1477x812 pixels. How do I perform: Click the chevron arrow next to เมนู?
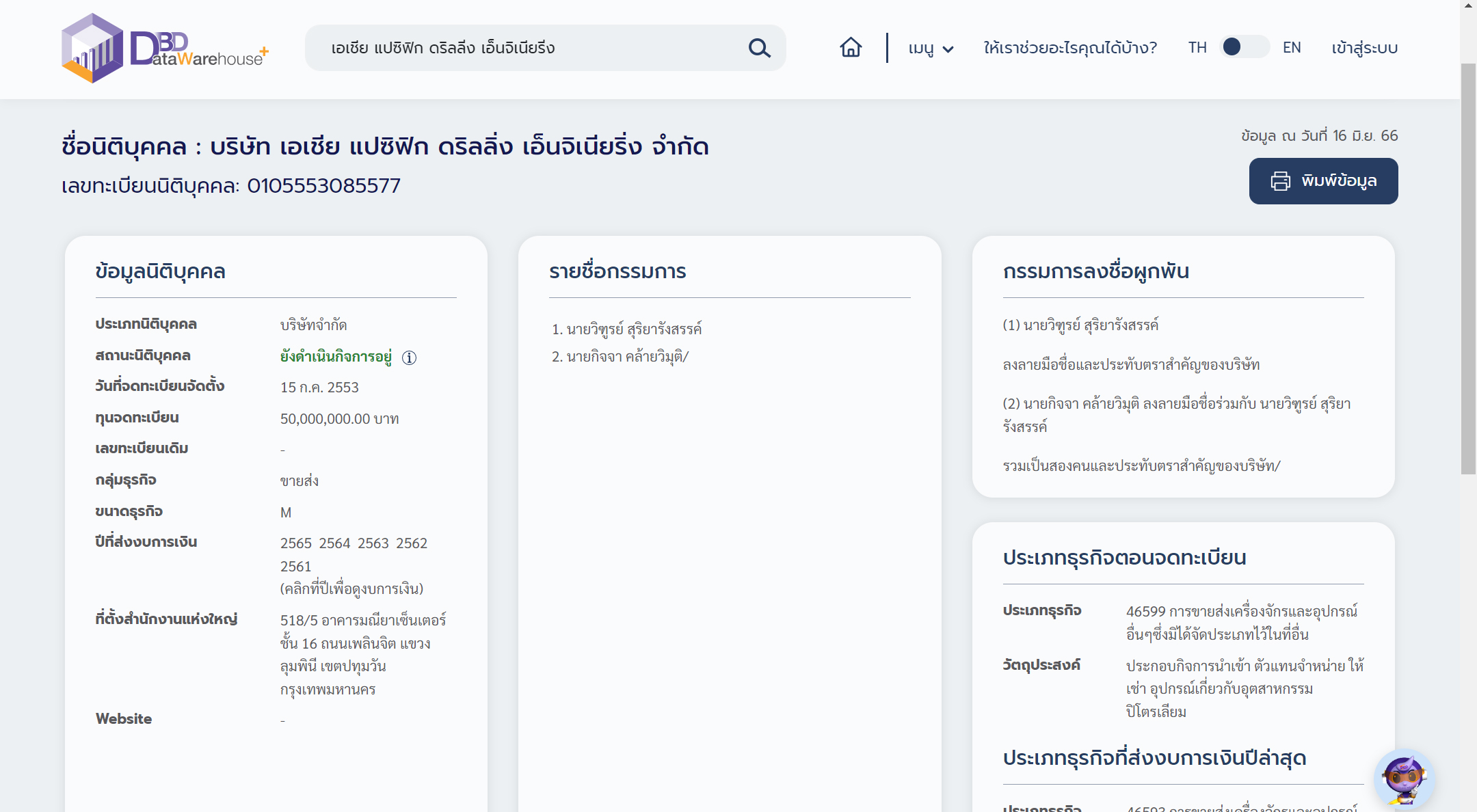(948, 49)
